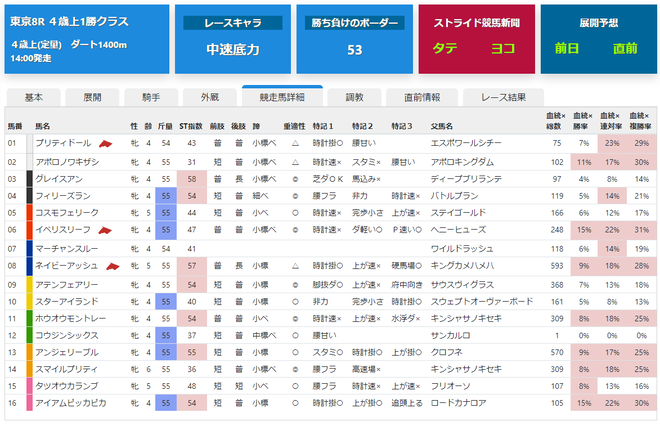Click タテ in ストライド競馬新聞 panel

pos(445,48)
